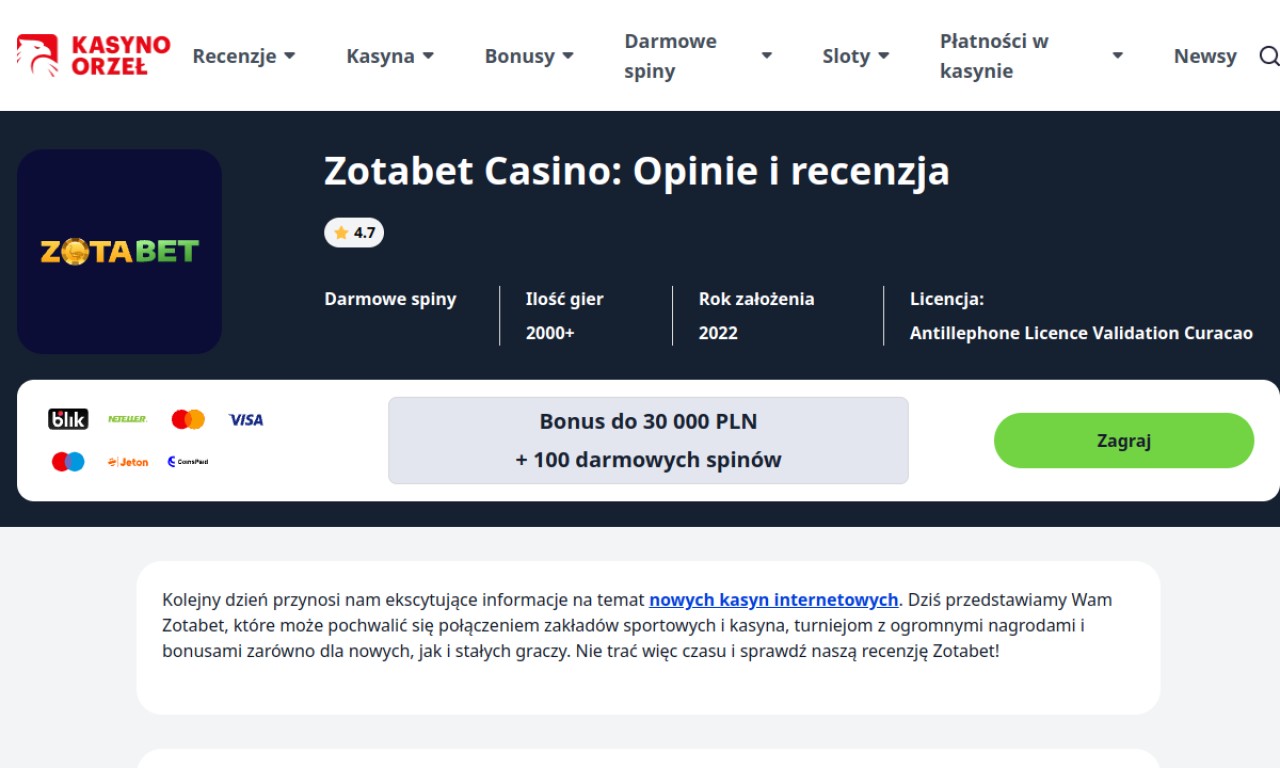
Task: Click the Visa payment logo
Action: pos(246,420)
